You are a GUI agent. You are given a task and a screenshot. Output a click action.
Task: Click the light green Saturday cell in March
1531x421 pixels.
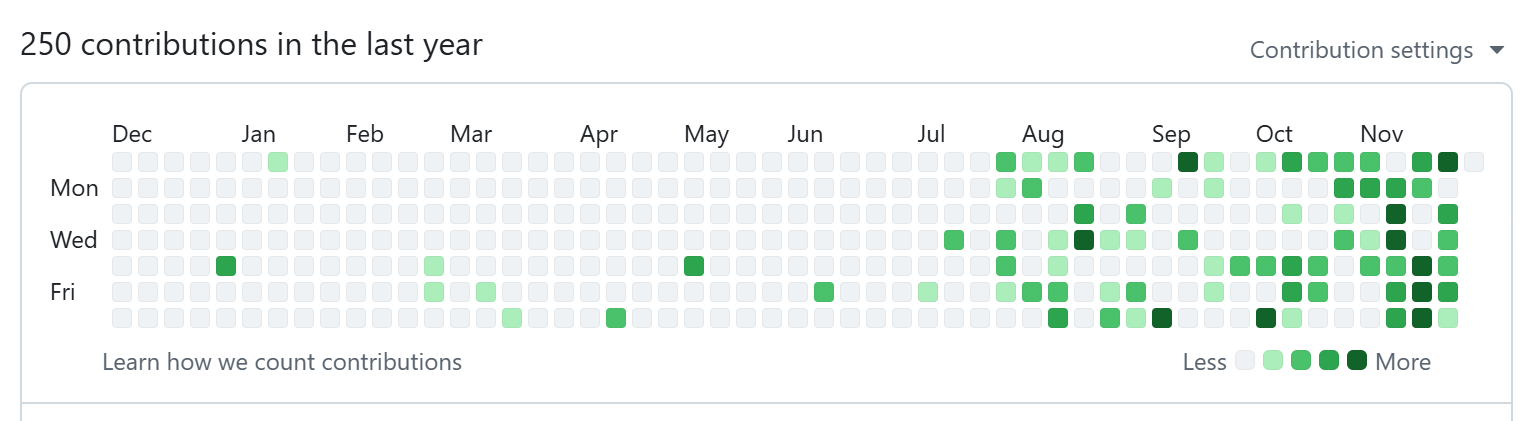click(512, 318)
